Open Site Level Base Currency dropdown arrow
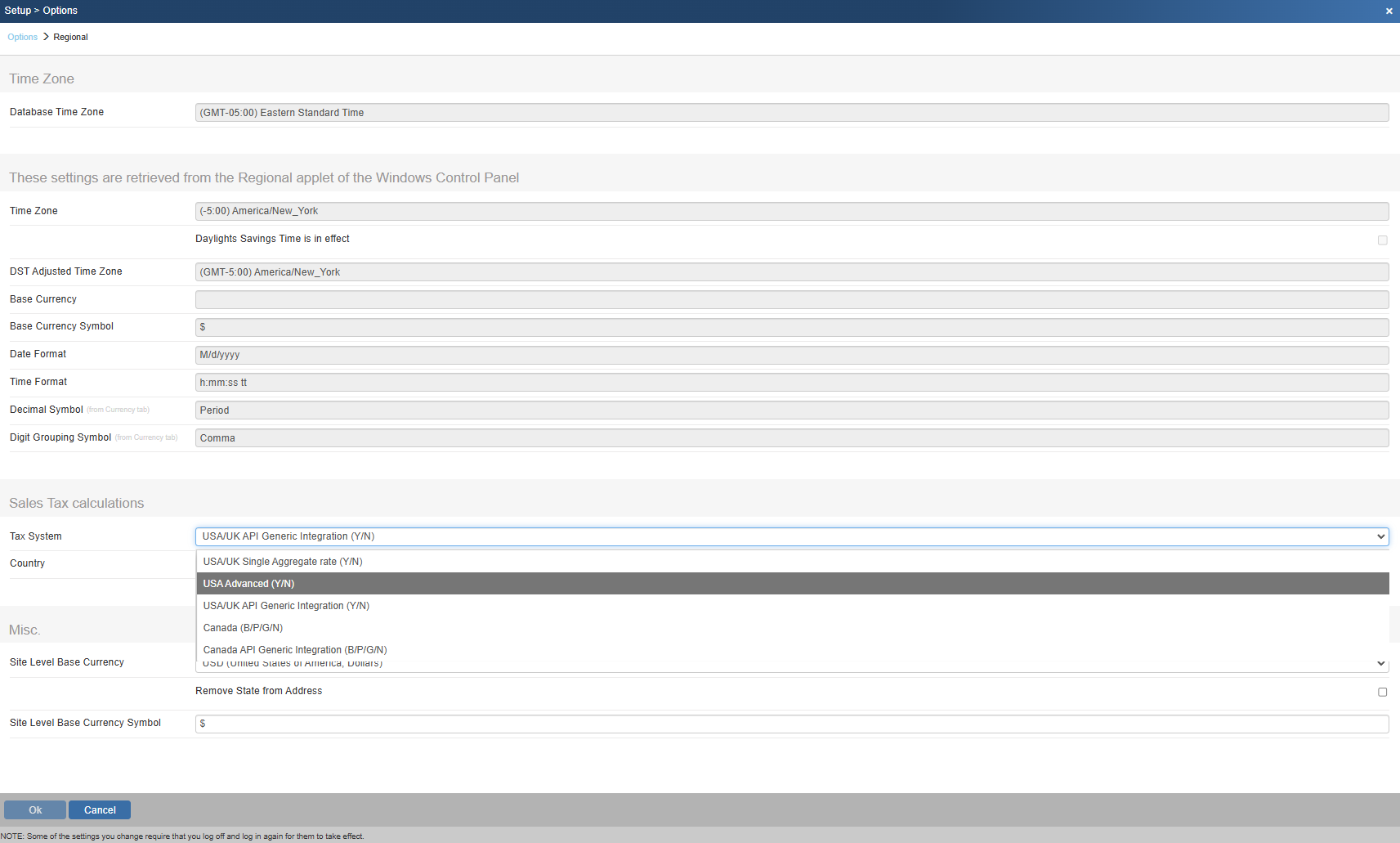The image size is (1400, 843). pyautogui.click(x=1380, y=664)
